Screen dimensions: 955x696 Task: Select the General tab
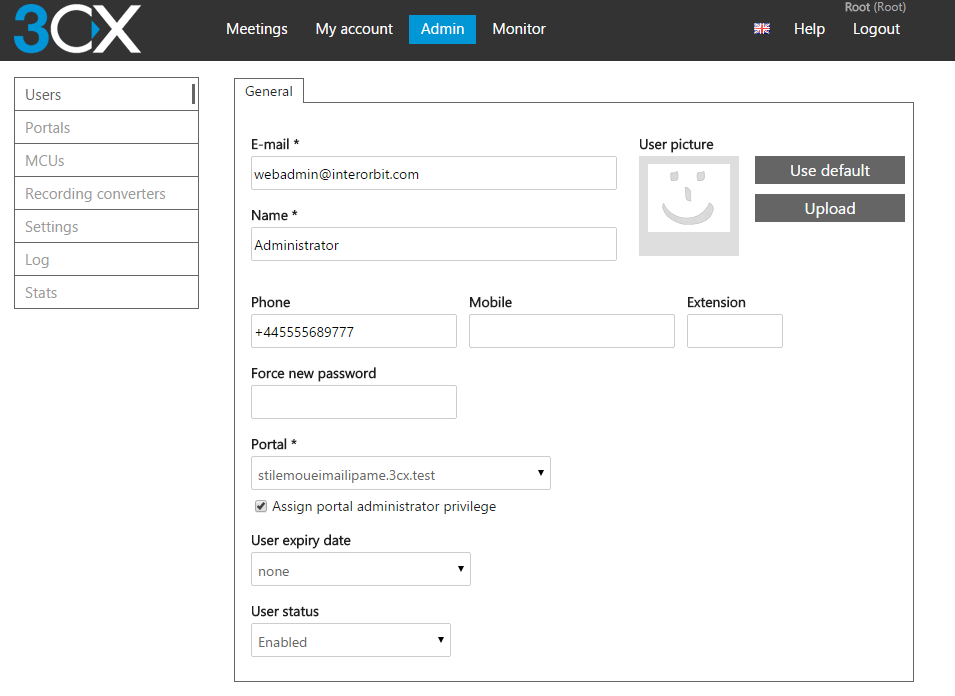(x=269, y=91)
